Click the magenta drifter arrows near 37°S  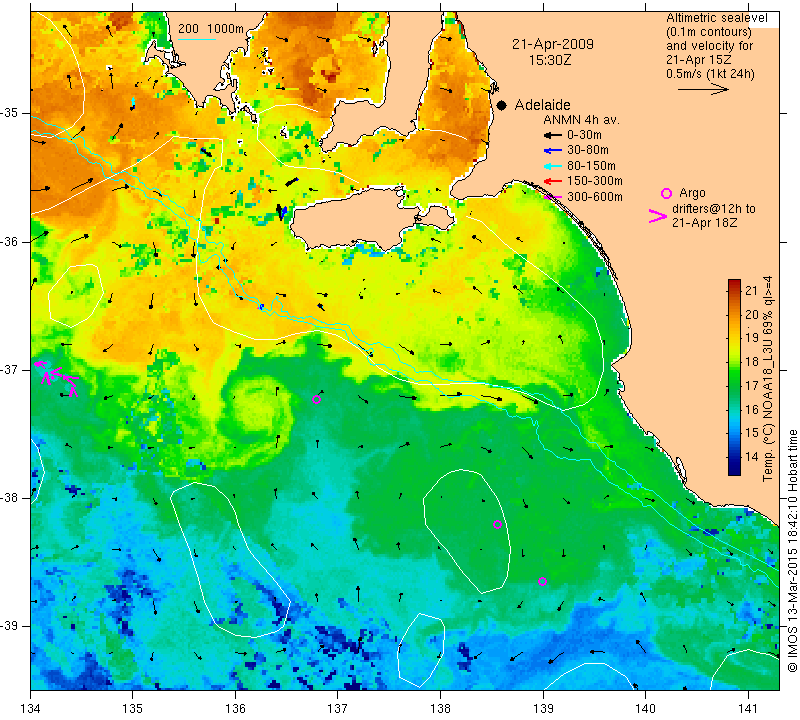tap(57, 378)
